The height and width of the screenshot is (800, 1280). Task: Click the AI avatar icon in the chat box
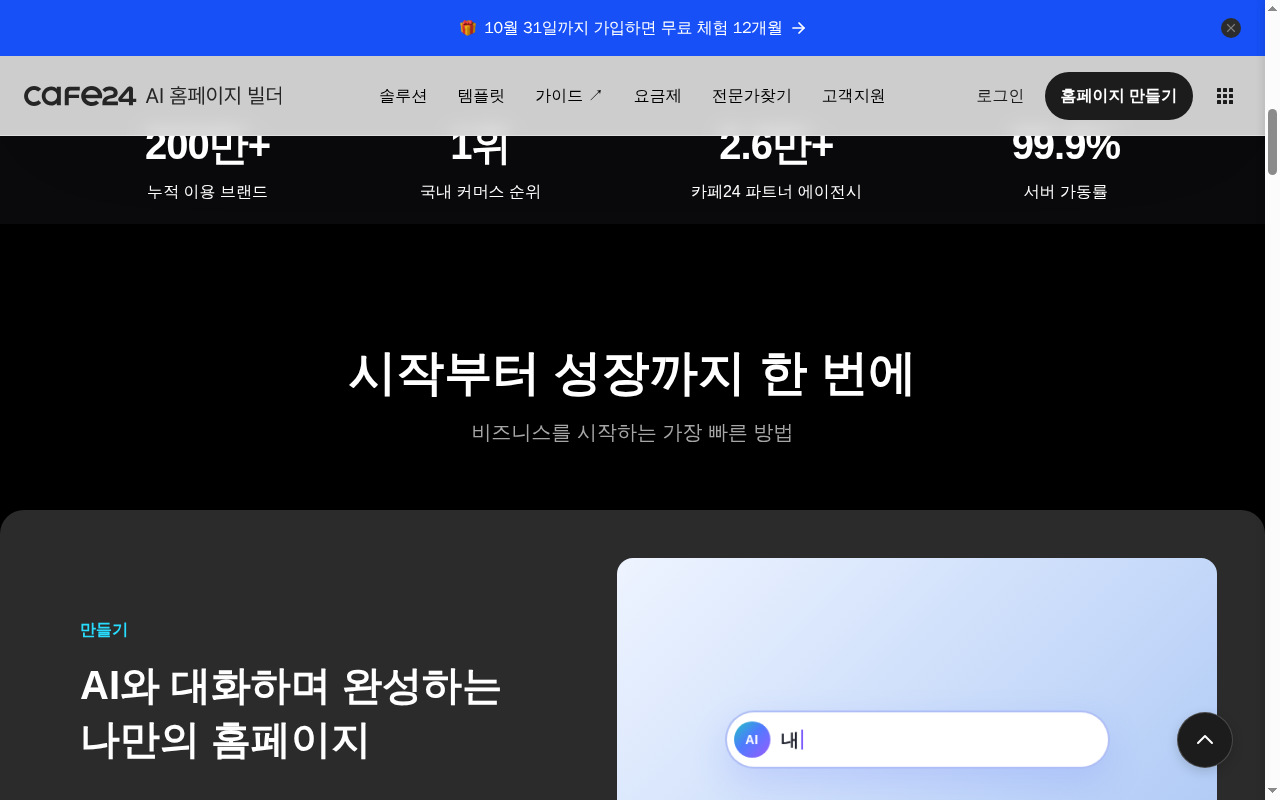[x=752, y=740]
